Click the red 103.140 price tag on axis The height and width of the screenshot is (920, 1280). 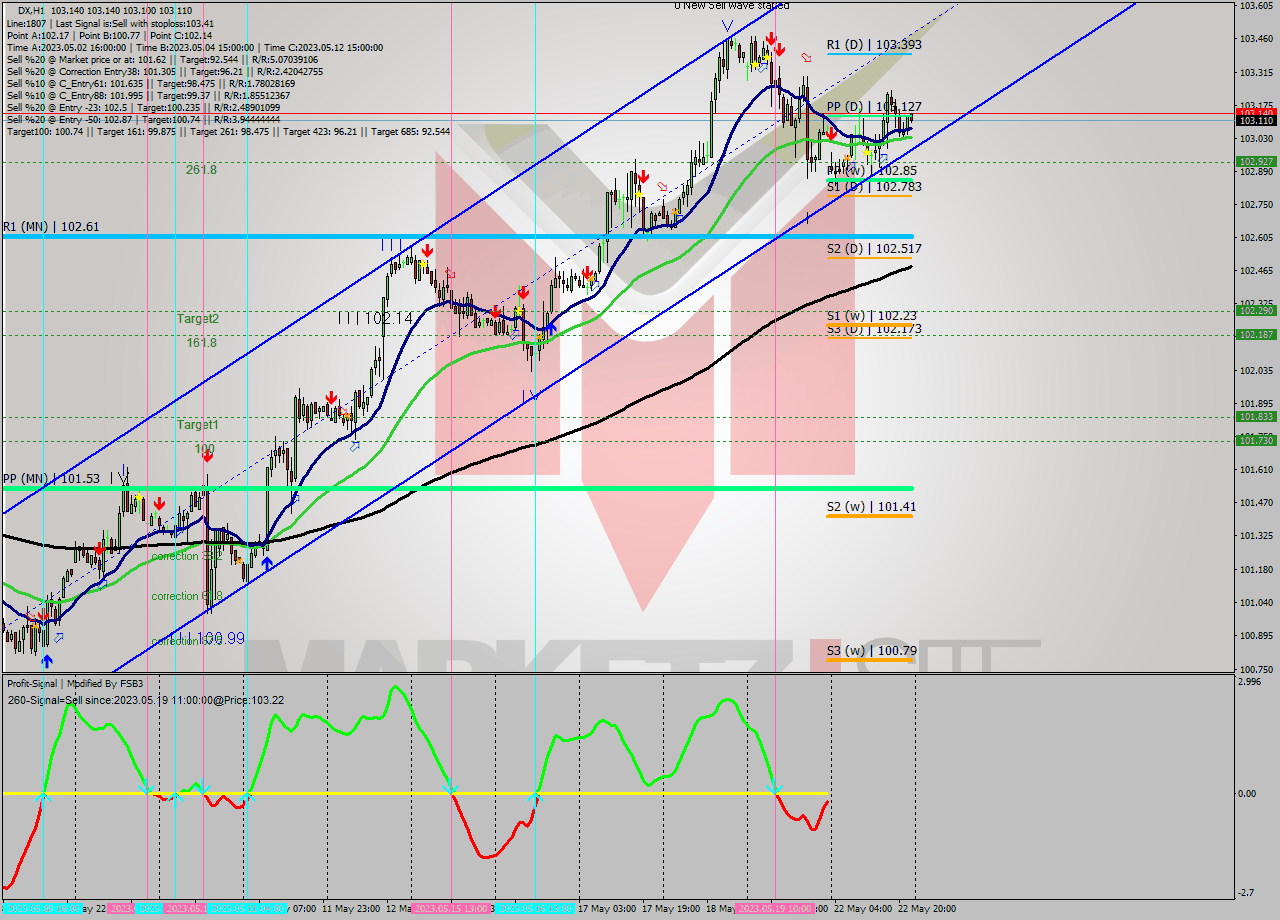[1257, 113]
